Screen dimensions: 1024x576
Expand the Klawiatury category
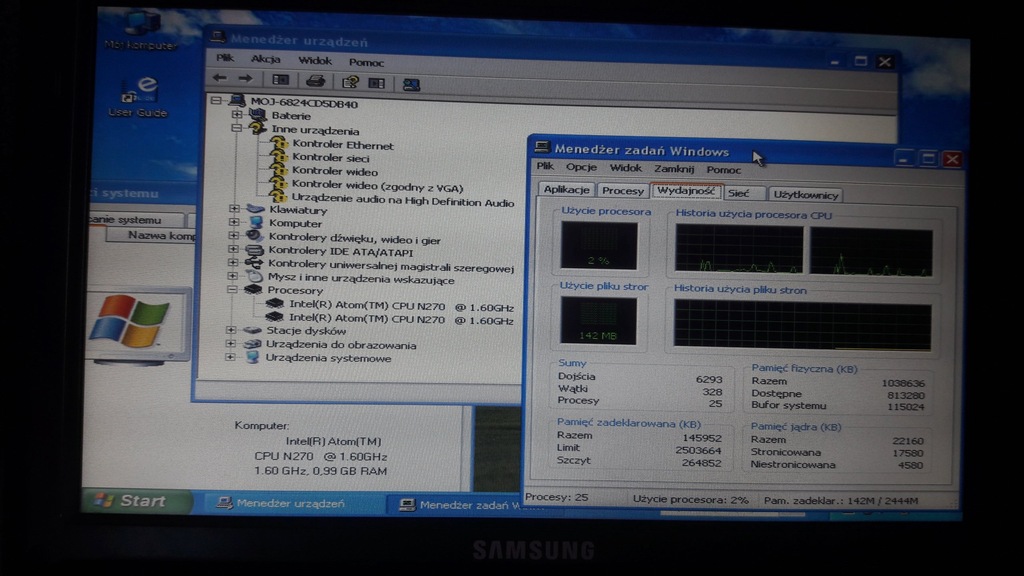pyautogui.click(x=234, y=209)
